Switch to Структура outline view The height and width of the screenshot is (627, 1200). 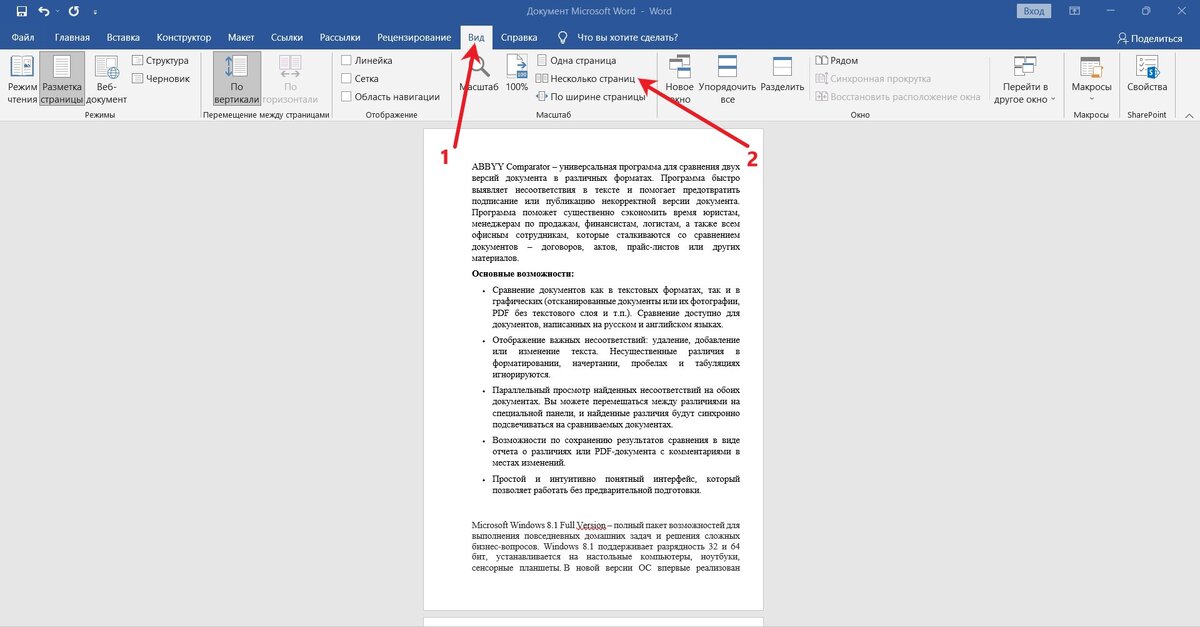pos(159,61)
